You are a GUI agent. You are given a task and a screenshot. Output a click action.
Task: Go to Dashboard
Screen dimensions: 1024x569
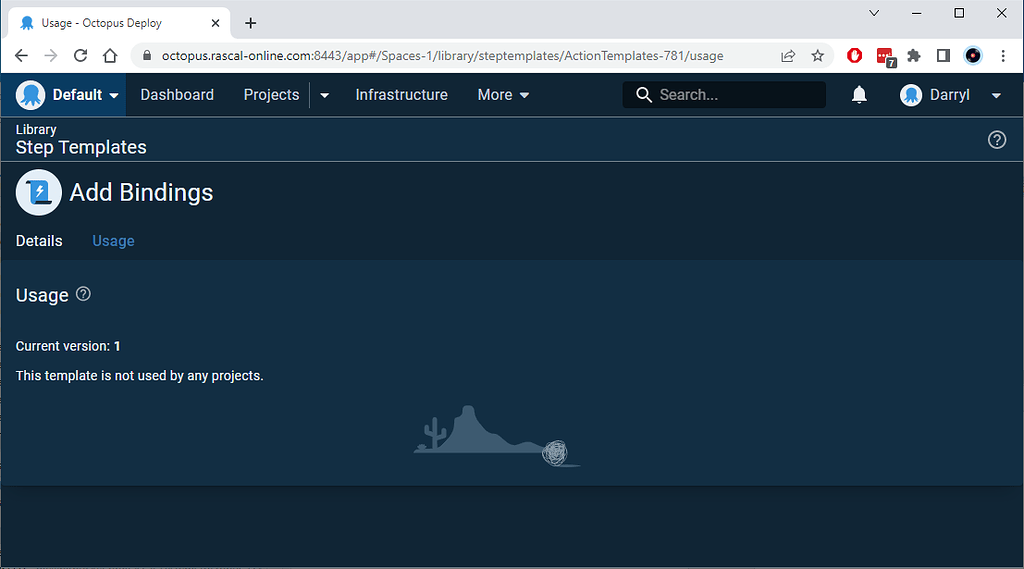[x=177, y=95]
